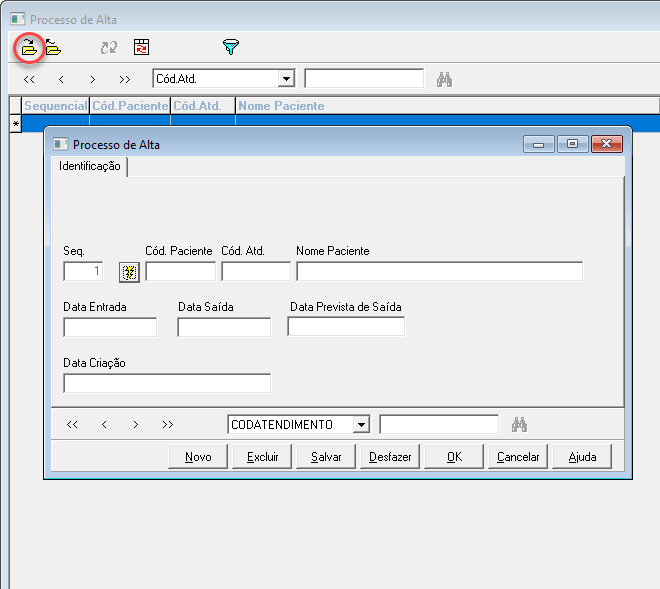This screenshot has width=660, height=589.
Task: Click the Cancelar button
Action: [518, 457]
